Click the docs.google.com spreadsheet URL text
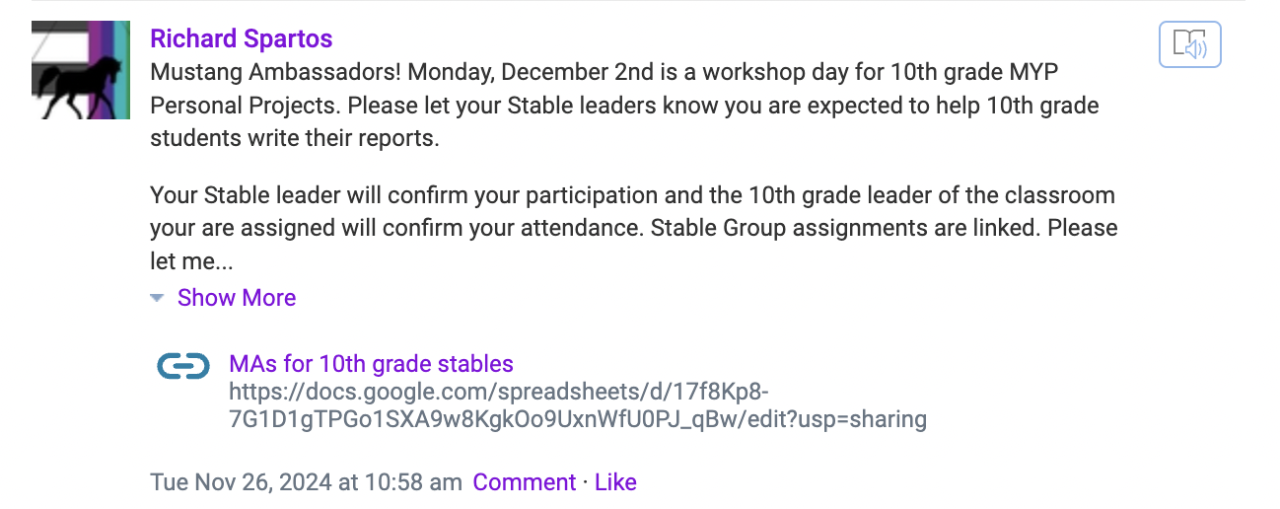This screenshot has width=1280, height=509. pyautogui.click(x=498, y=391)
